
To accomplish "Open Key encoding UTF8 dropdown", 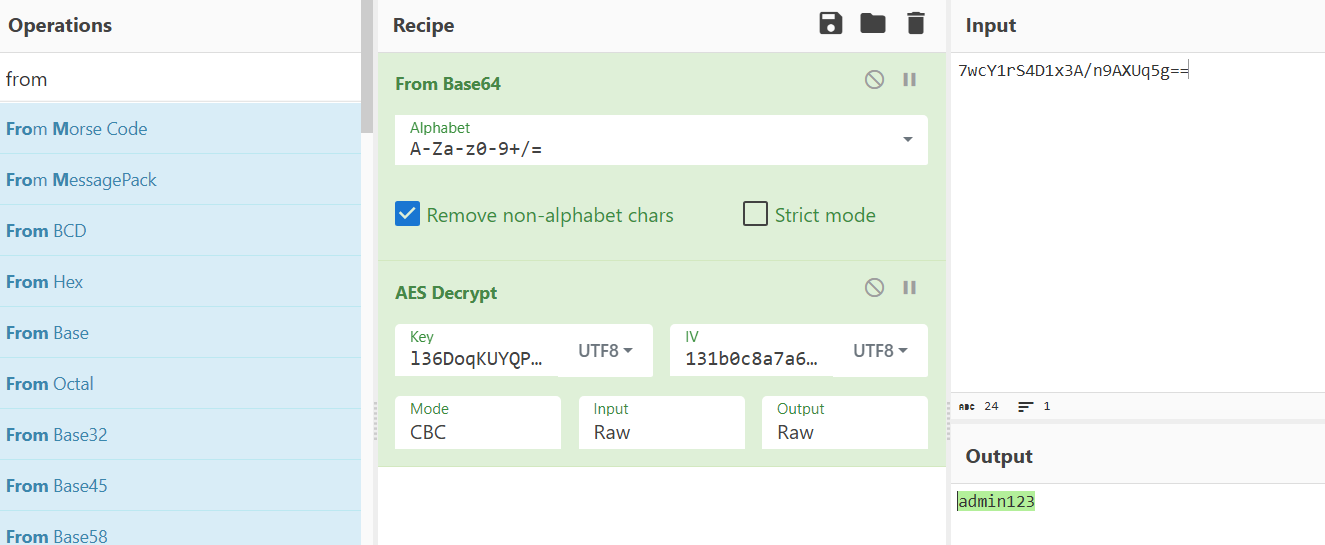I will click(x=606, y=351).
